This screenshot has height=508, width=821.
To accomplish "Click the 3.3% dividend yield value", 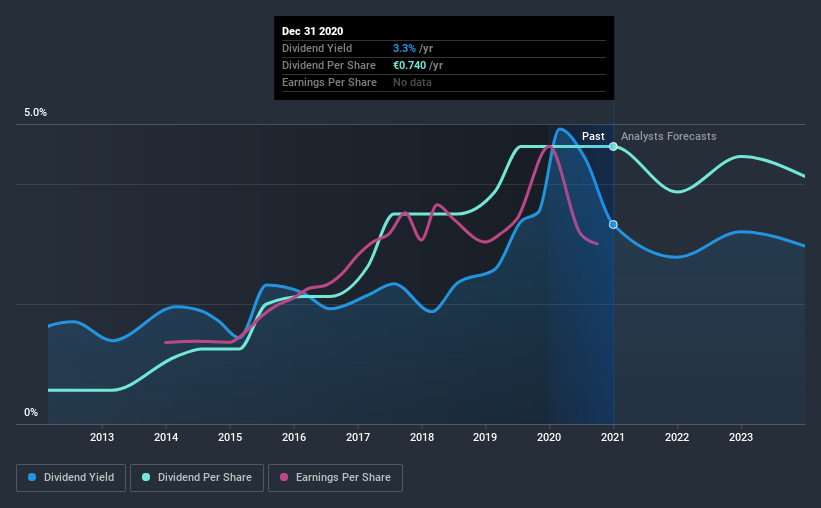I will coord(404,48).
